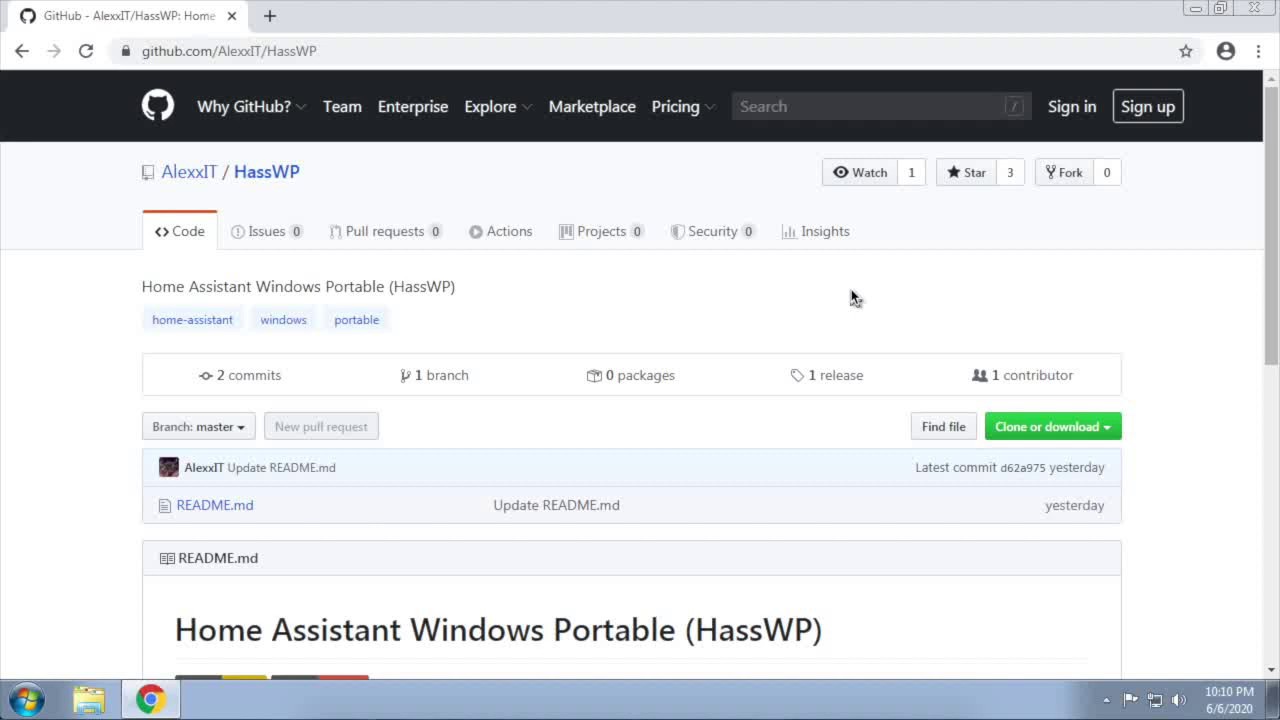Viewport: 1280px width, 720px height.
Task: Select the home-assistant topic tag
Action: click(x=192, y=320)
